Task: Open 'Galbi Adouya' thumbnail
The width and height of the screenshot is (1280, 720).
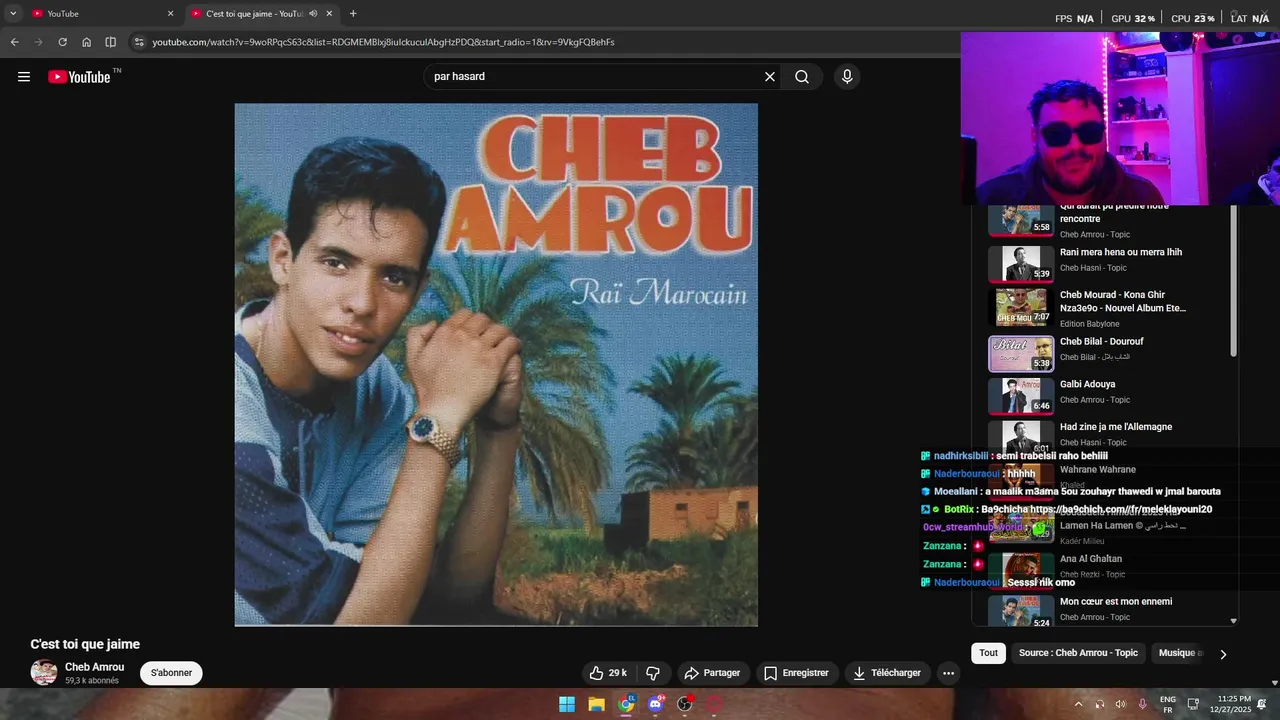Action: 1021,395
